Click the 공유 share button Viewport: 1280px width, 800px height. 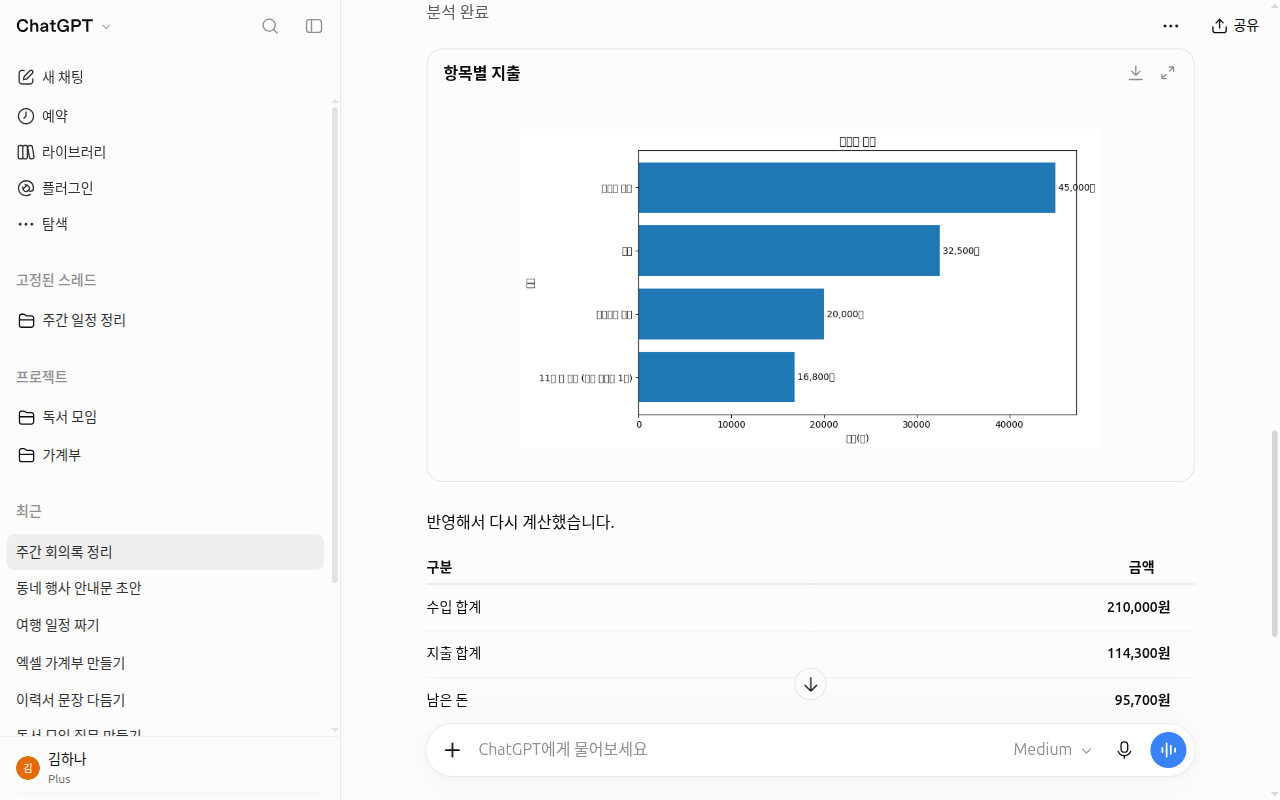(1235, 26)
